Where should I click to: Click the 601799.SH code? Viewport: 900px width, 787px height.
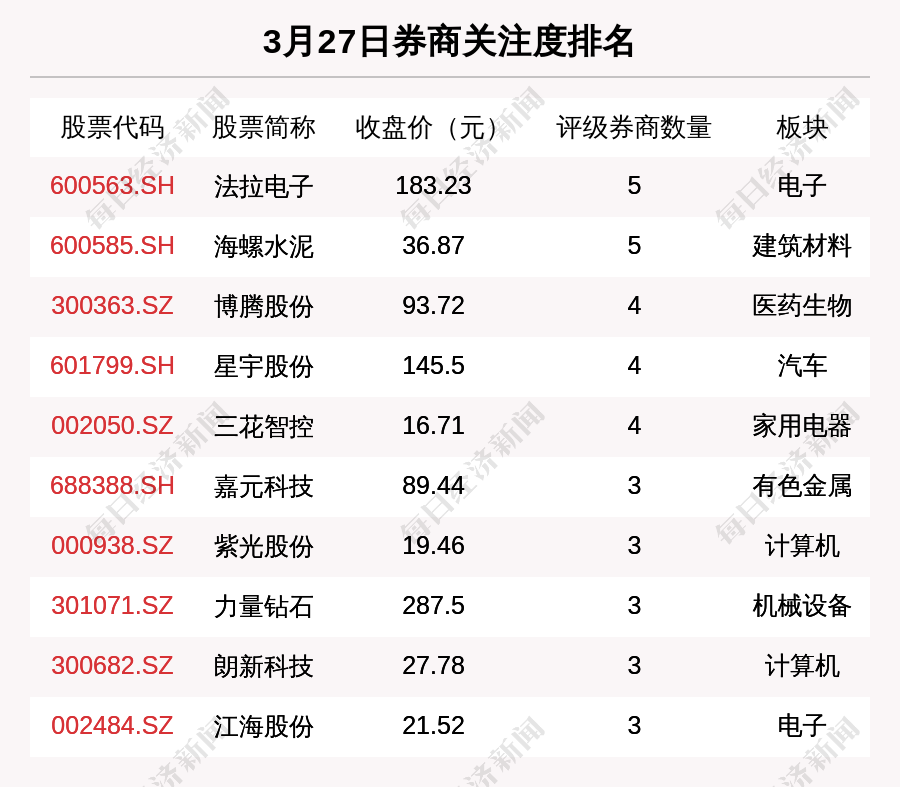pyautogui.click(x=112, y=366)
